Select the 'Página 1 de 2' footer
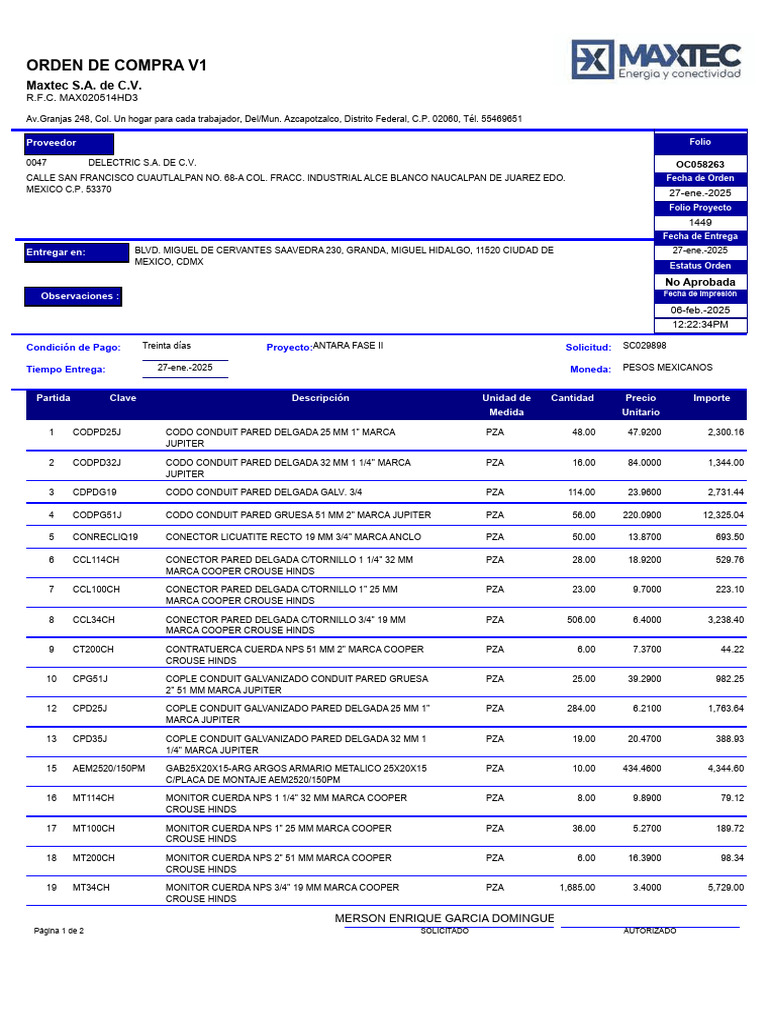768x1024 pixels. pos(59,931)
